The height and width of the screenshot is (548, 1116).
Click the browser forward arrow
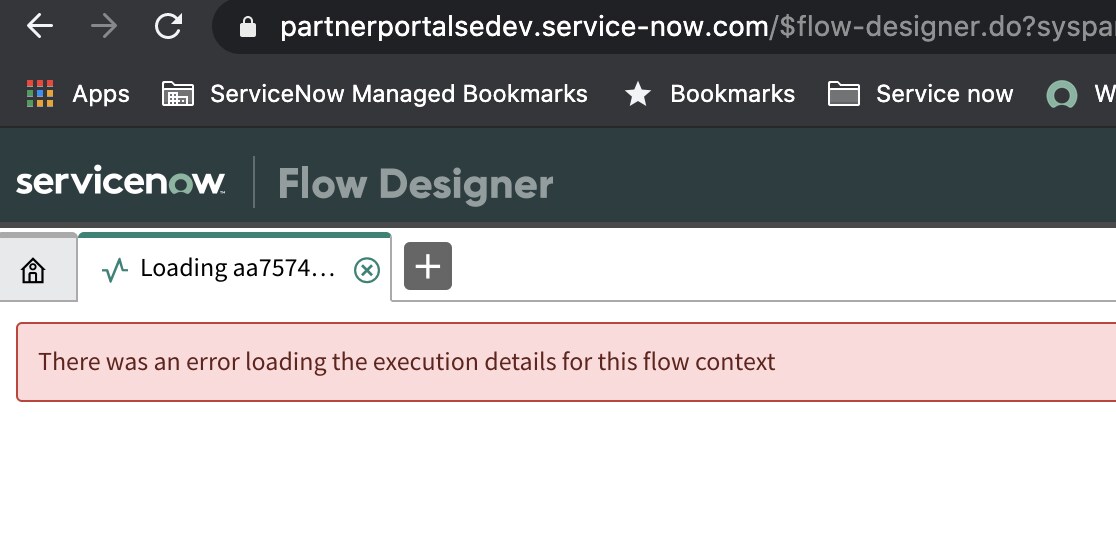click(103, 27)
